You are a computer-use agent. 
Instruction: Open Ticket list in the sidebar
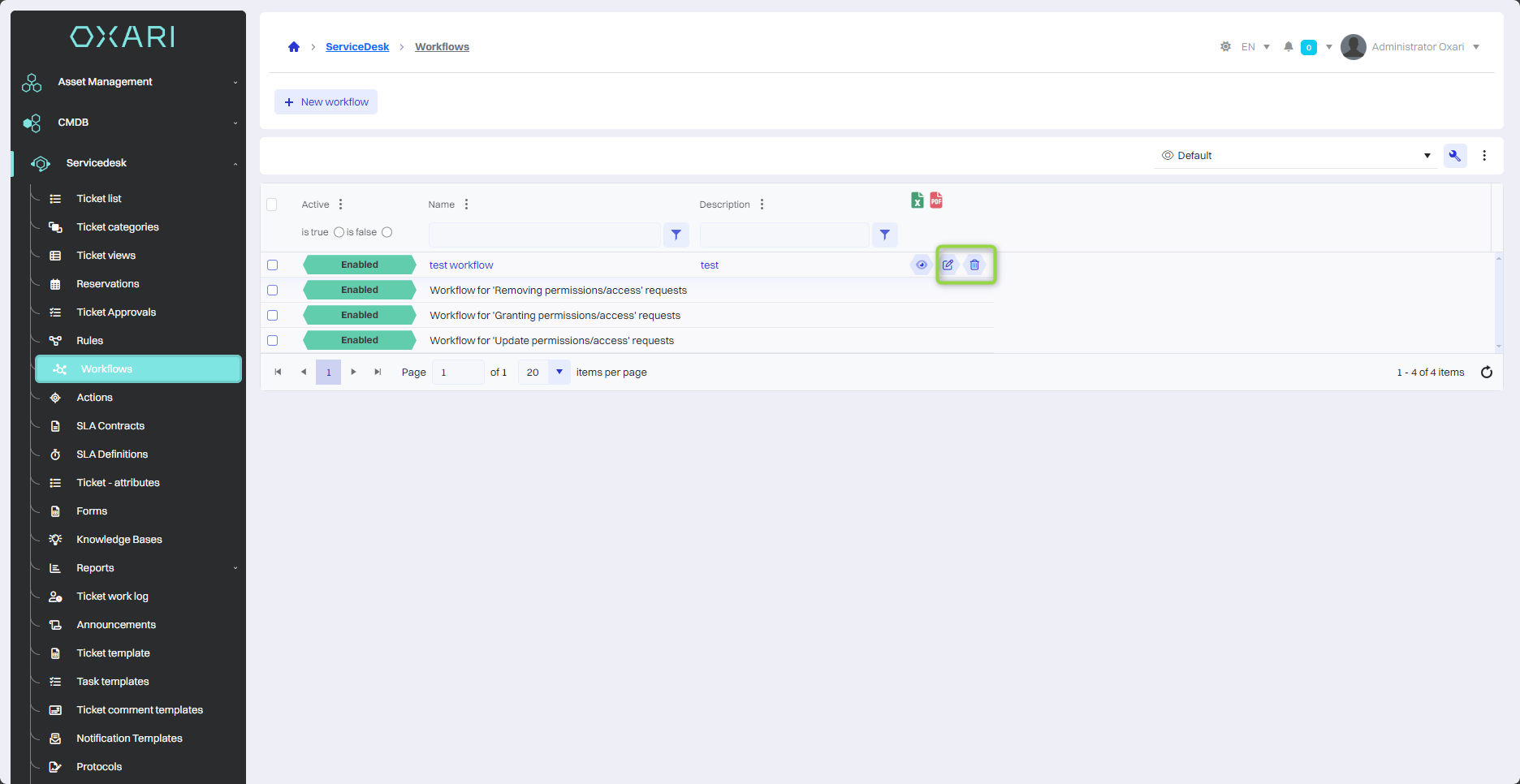tap(99, 199)
